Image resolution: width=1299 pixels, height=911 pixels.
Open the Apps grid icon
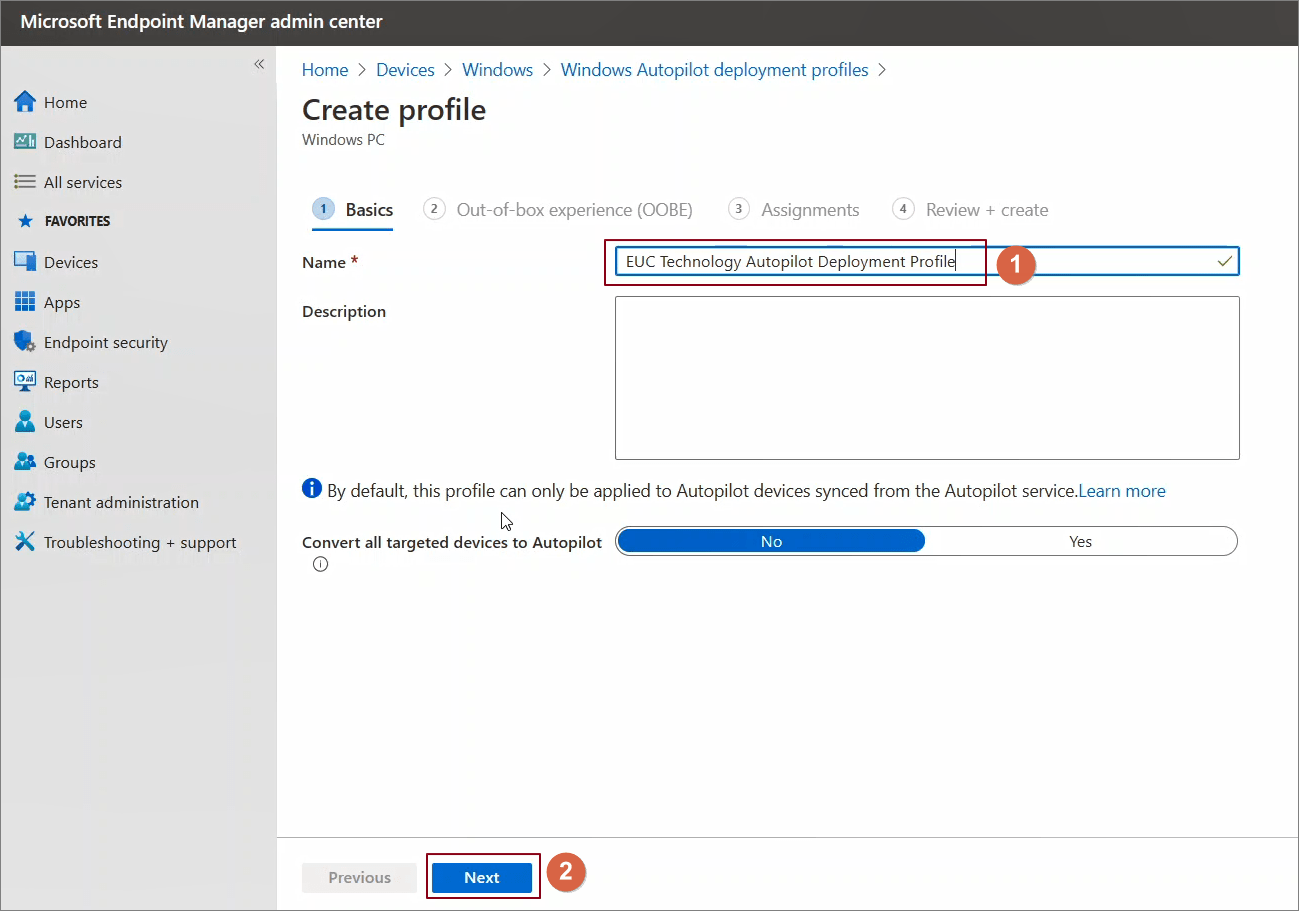(25, 302)
